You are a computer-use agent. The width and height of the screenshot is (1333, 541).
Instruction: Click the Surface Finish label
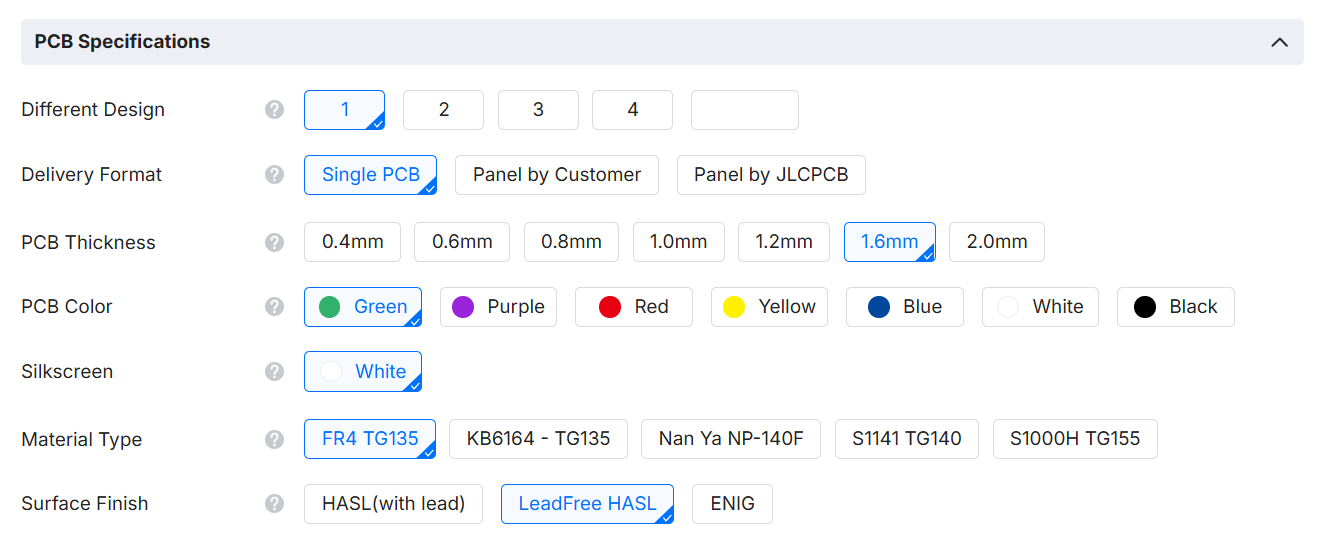click(x=84, y=504)
